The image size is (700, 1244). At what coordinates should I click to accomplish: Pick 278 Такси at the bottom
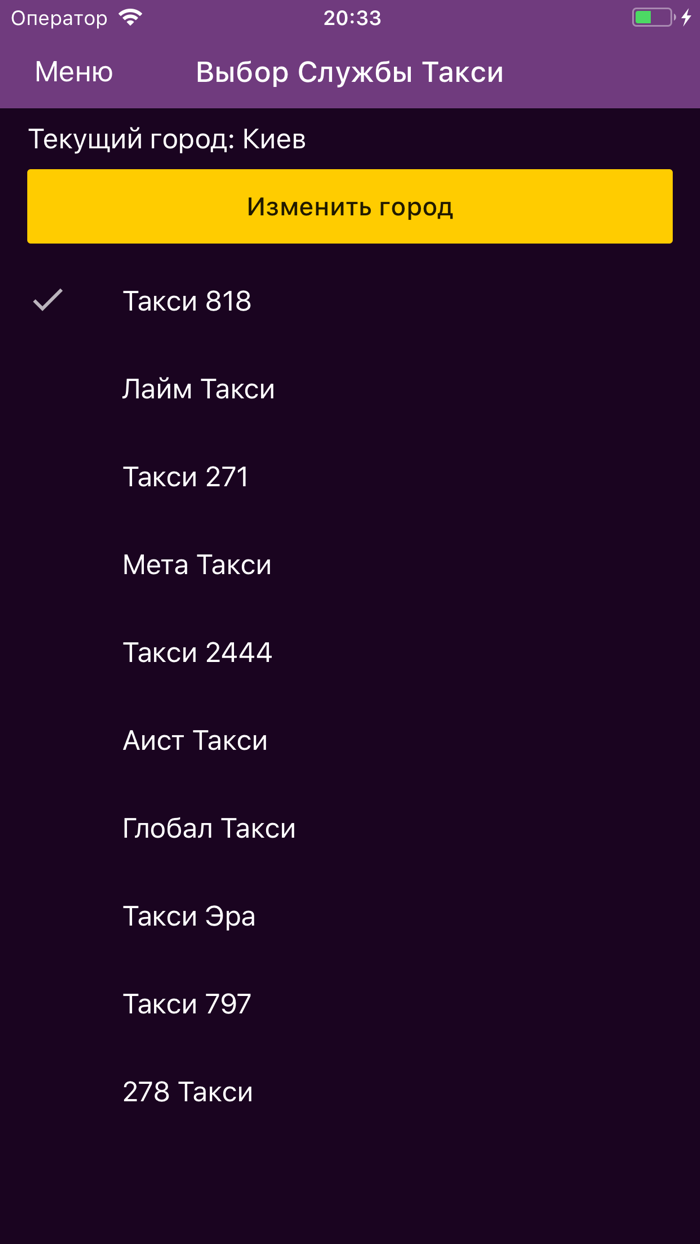pyautogui.click(x=186, y=1092)
